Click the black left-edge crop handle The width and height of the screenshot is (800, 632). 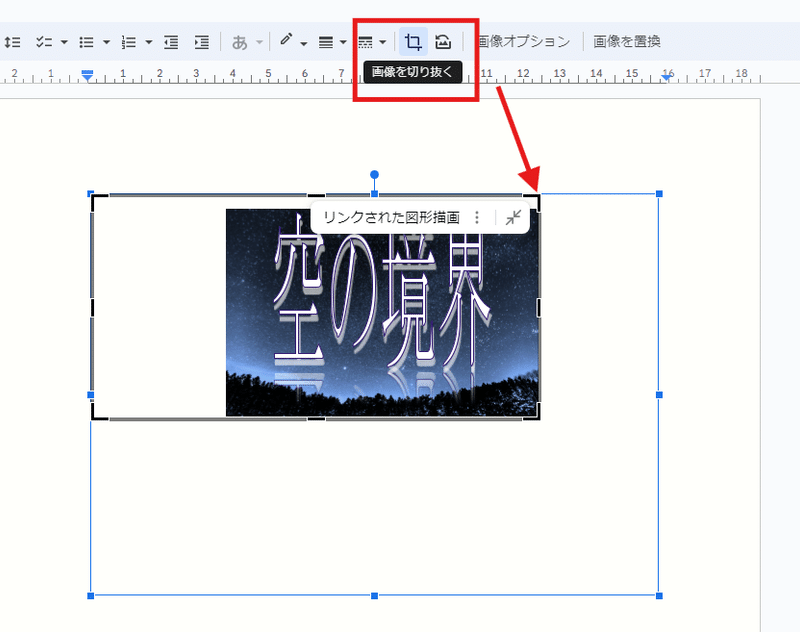pos(92,308)
